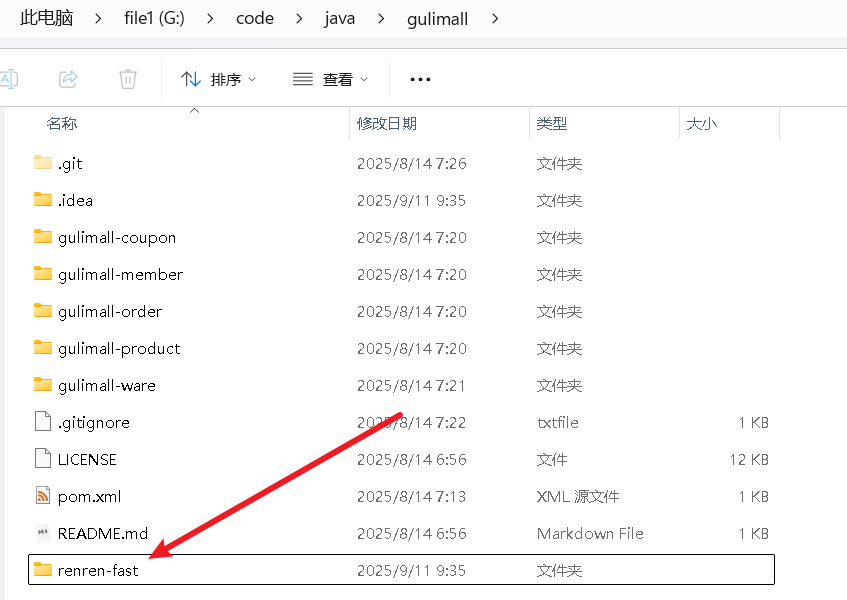Viewport: 847px width, 600px height.
Task: Expand chevron after code breadcrumb
Action: point(299,19)
